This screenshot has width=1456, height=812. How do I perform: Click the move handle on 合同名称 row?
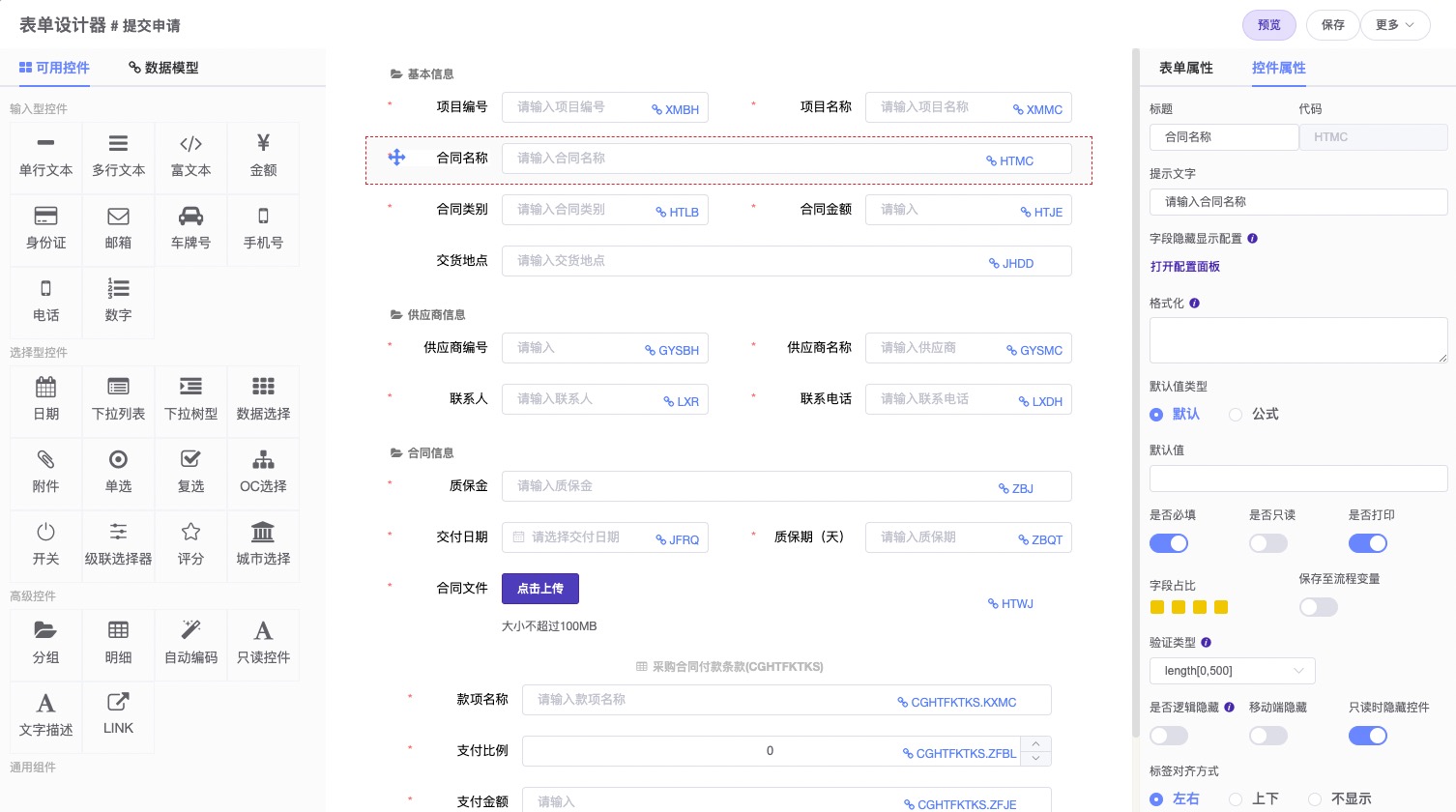tap(396, 157)
